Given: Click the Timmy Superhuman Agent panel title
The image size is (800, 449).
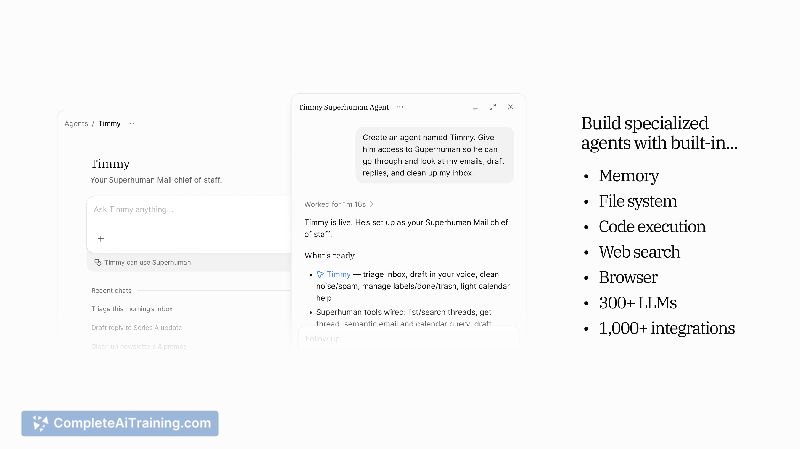Looking at the screenshot, I should [344, 107].
